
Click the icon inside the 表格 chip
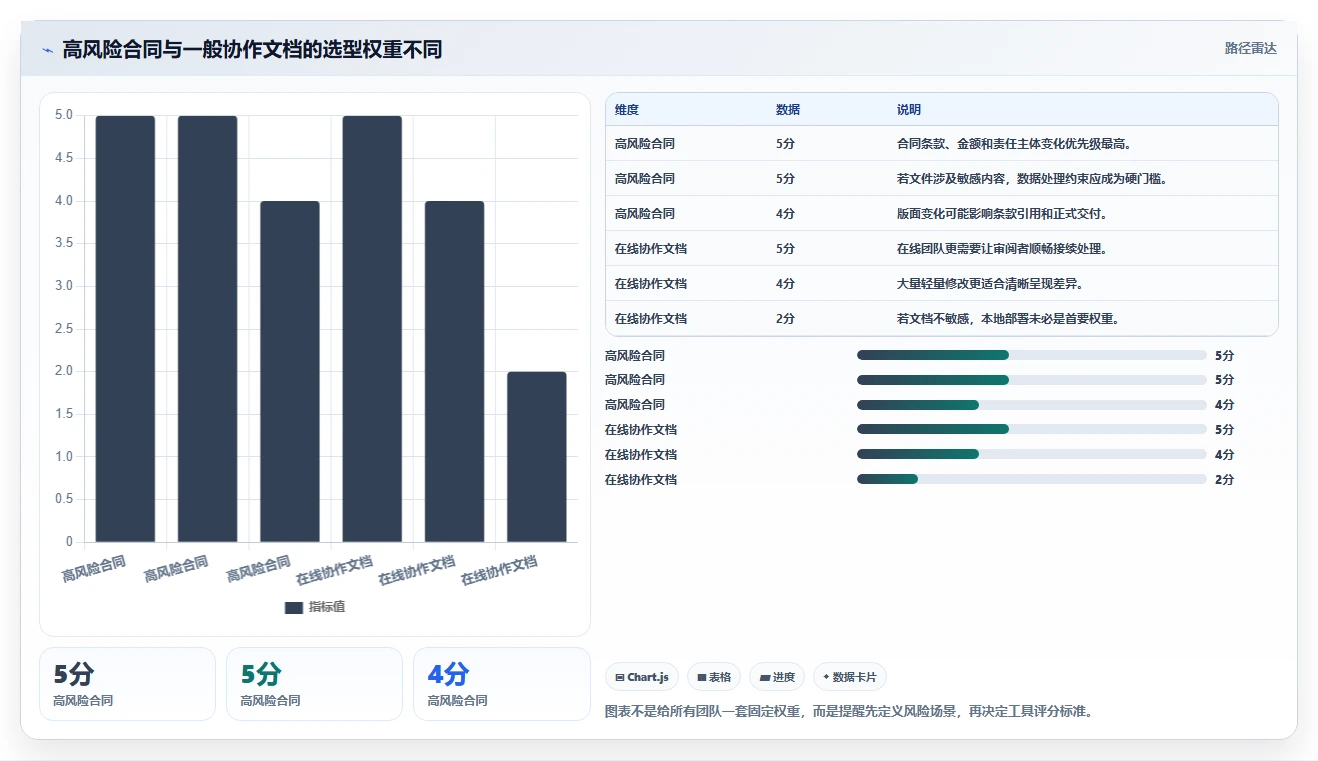coord(702,677)
